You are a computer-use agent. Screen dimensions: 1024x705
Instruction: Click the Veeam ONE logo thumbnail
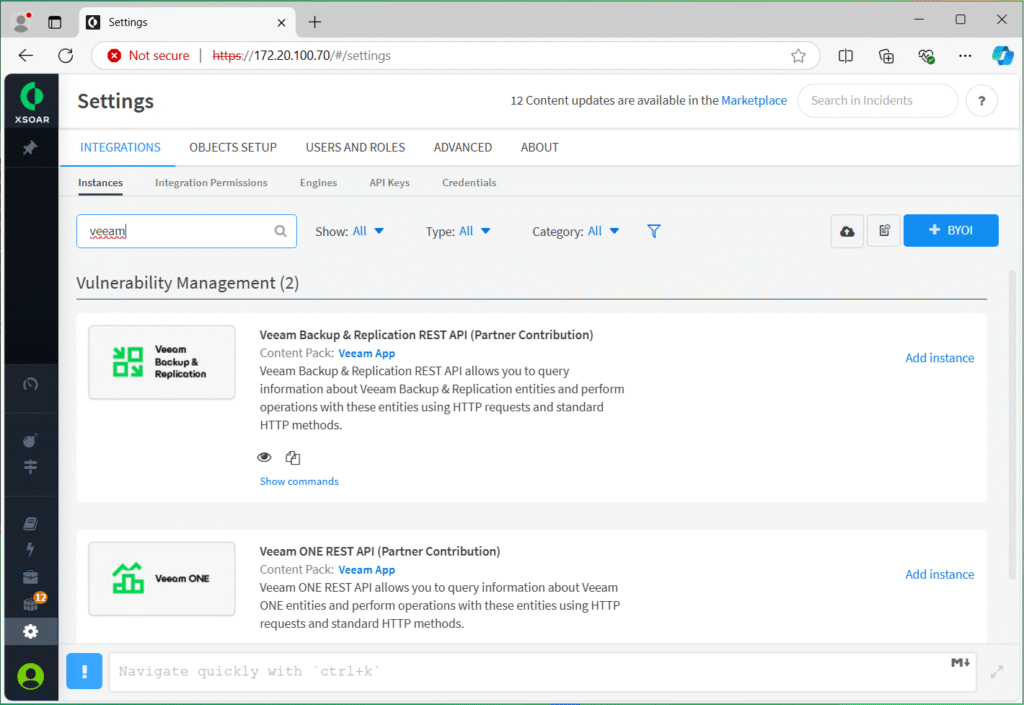(162, 578)
